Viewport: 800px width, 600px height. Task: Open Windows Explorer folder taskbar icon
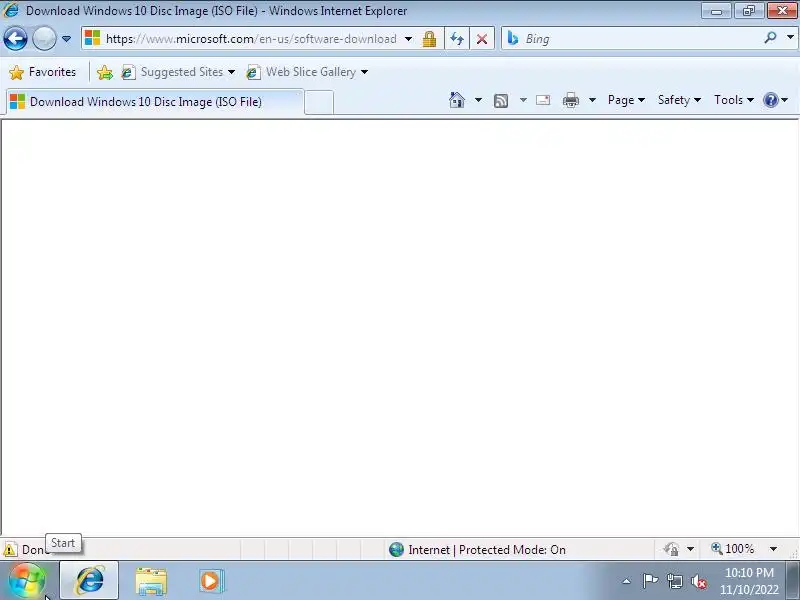151,581
